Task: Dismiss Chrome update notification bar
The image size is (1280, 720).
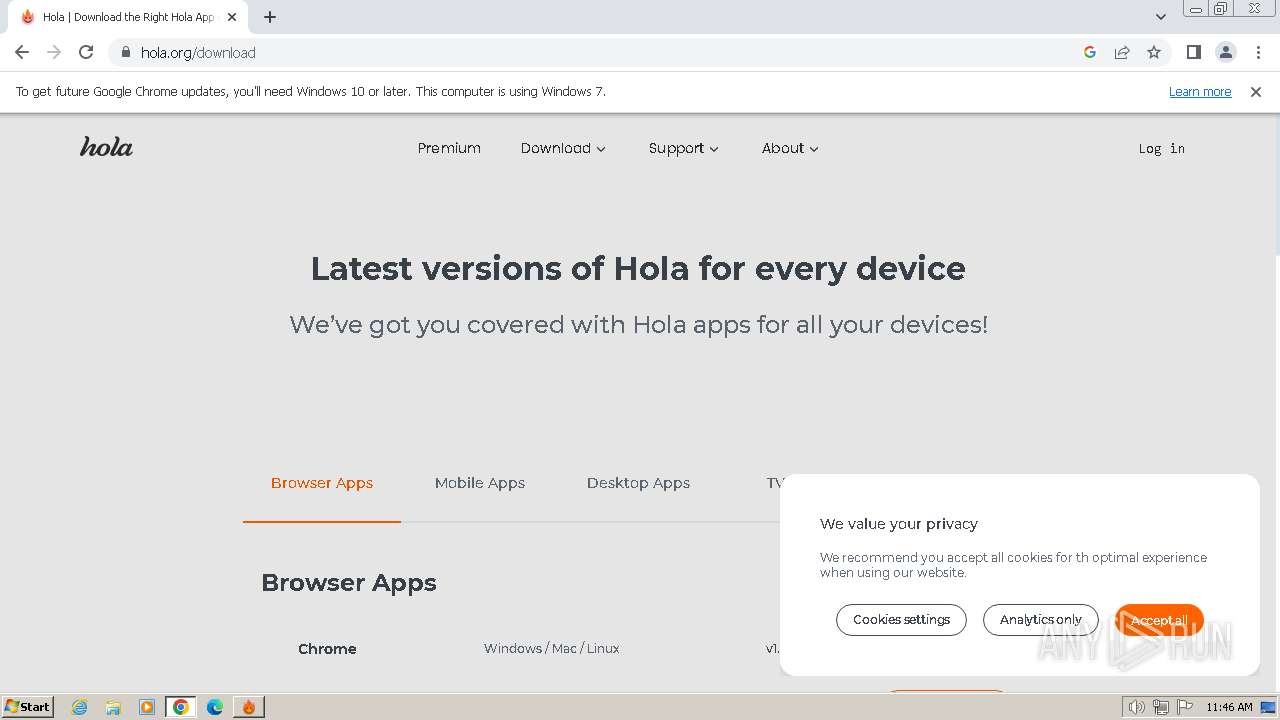Action: point(1256,91)
